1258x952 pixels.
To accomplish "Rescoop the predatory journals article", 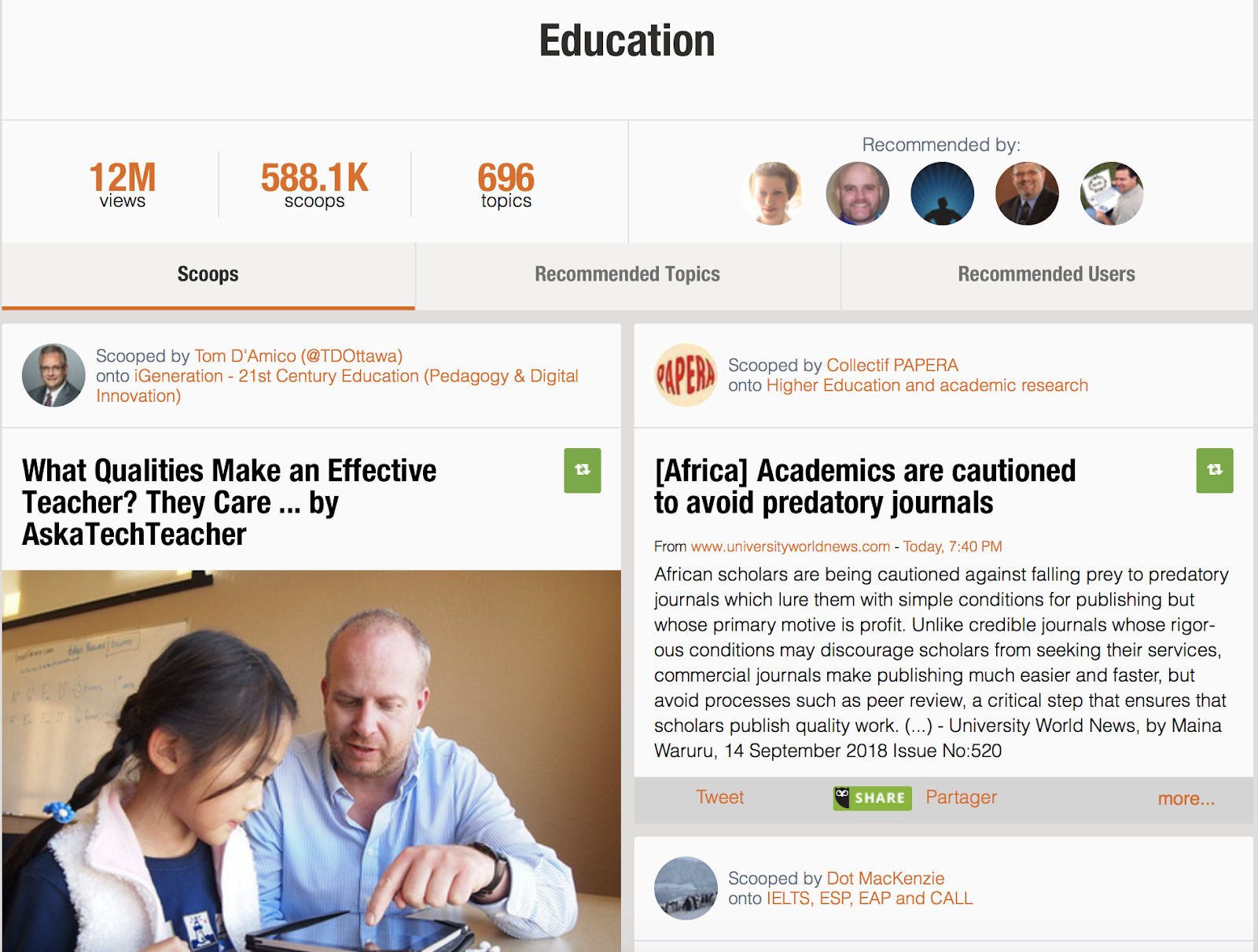I will (x=1214, y=470).
